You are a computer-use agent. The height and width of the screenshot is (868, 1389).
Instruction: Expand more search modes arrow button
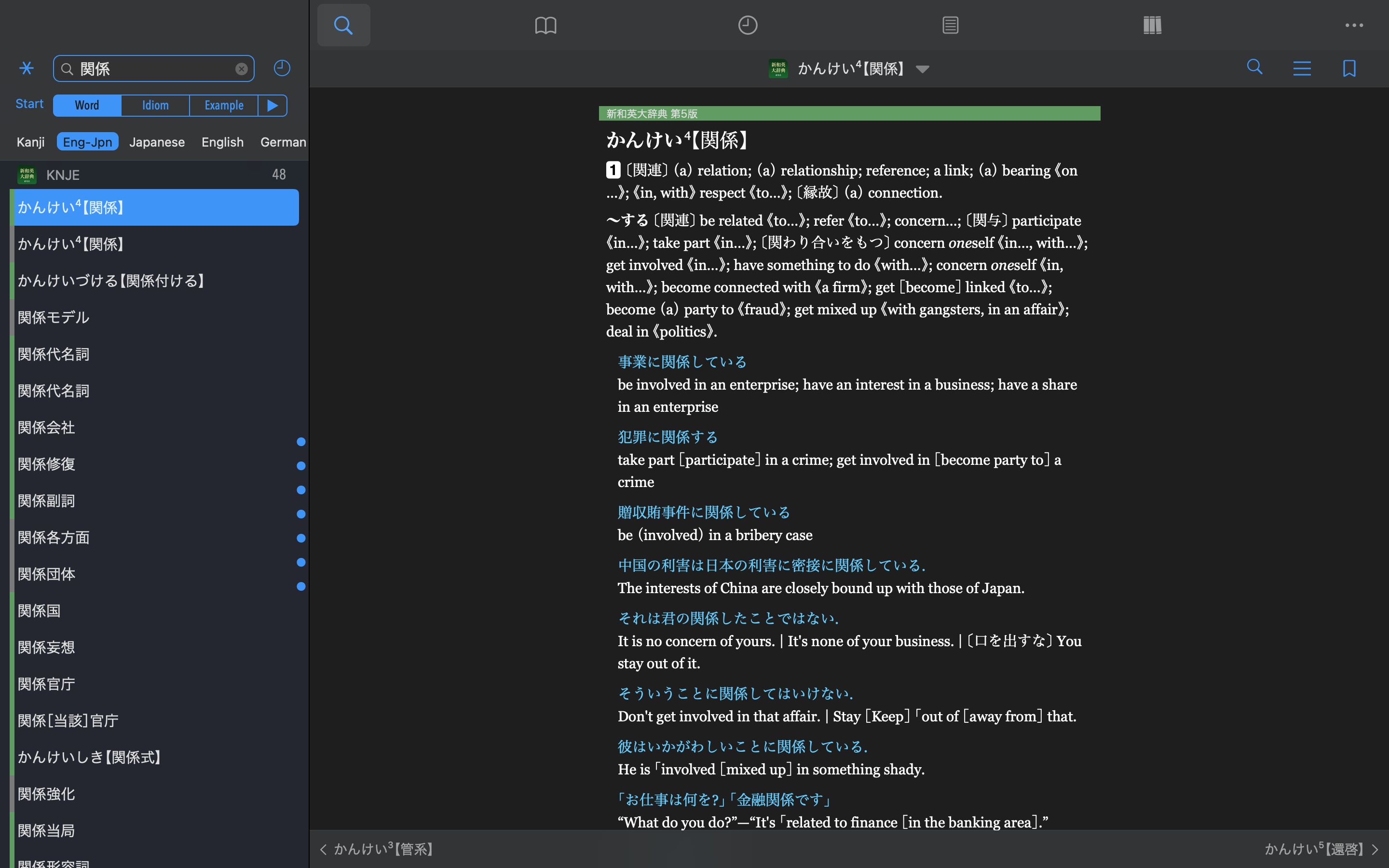(x=272, y=105)
